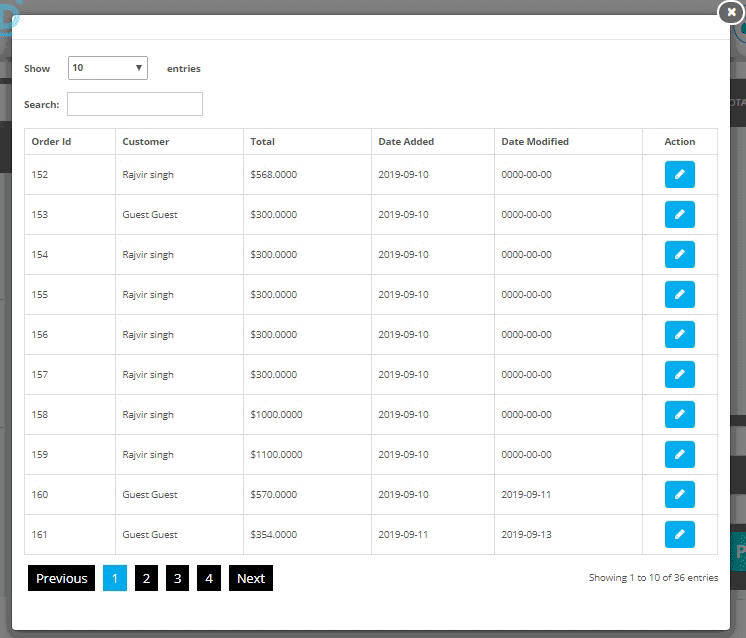Click the Previous pagination button

click(61, 578)
